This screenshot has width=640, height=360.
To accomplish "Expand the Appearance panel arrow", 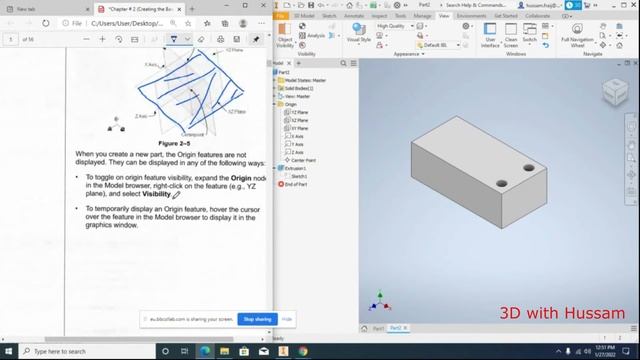I will click(x=423, y=54).
